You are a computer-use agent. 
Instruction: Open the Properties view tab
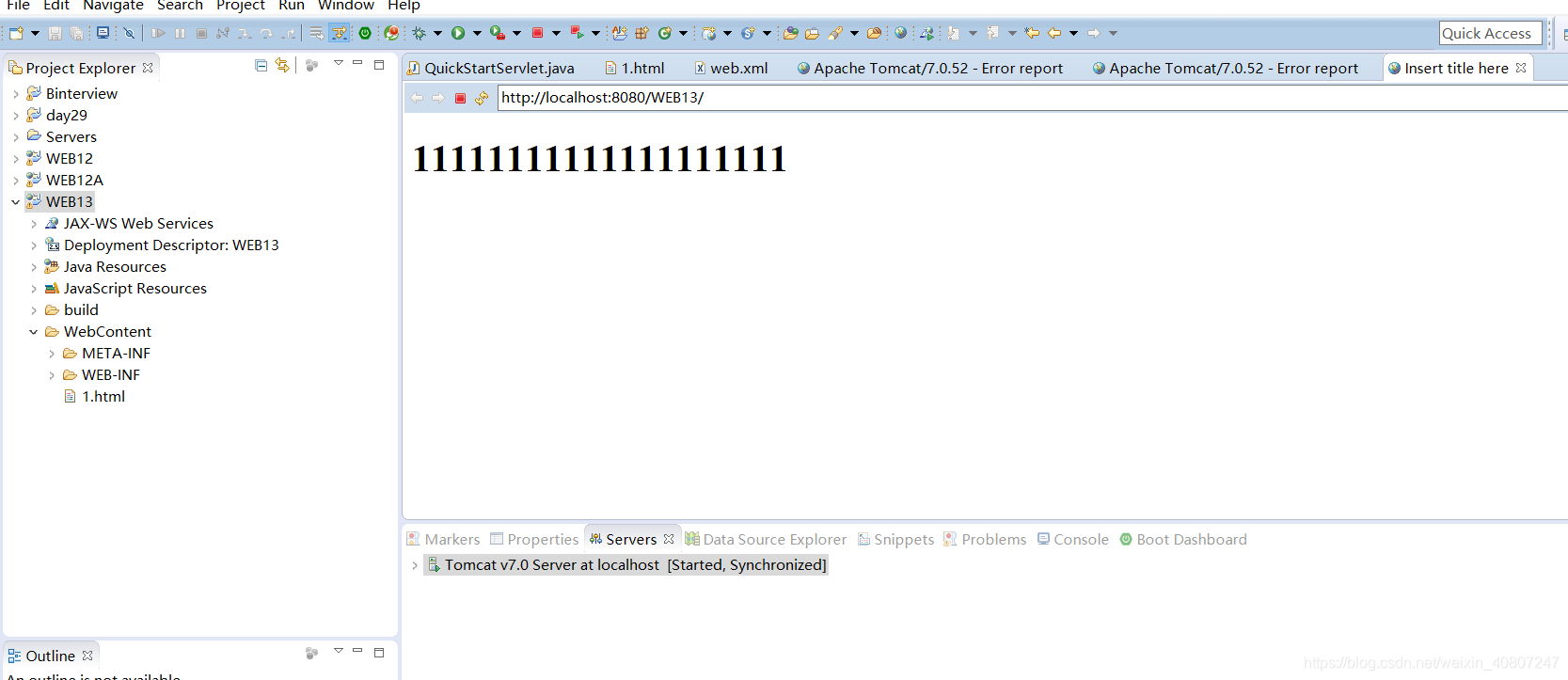point(534,539)
